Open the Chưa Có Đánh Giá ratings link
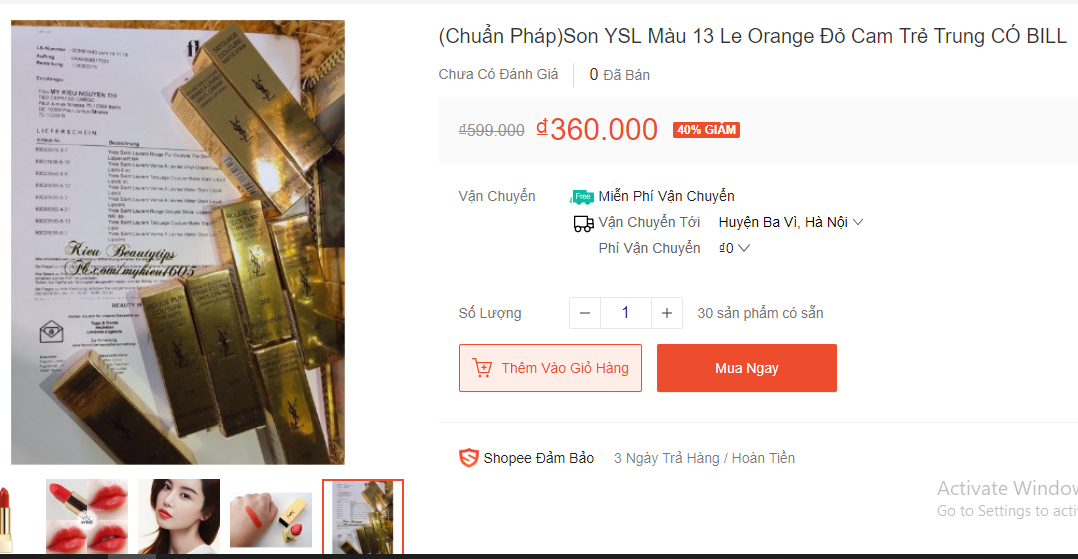1078x559 pixels. pyautogui.click(x=498, y=74)
